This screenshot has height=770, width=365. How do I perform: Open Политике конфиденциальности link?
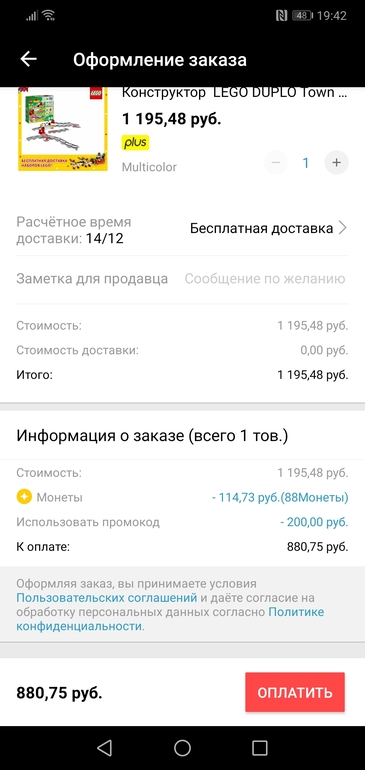coord(170,619)
